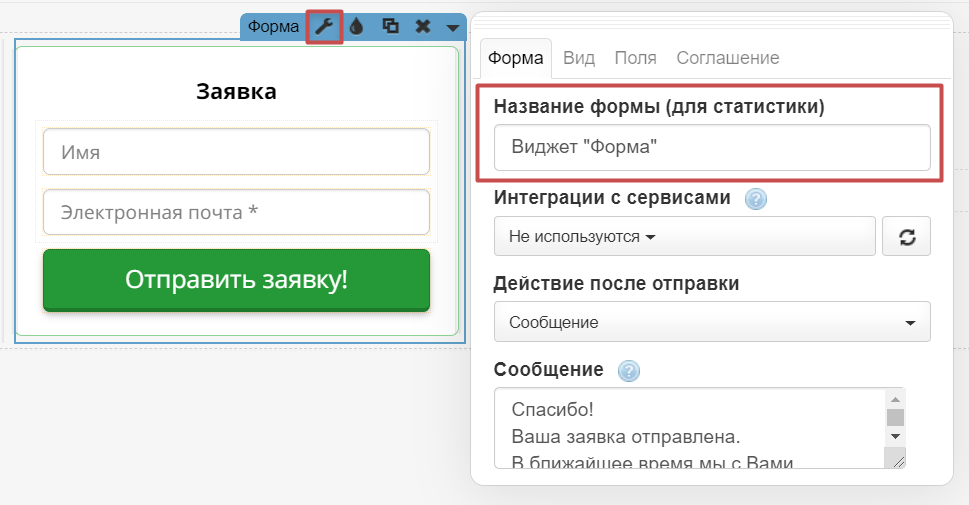This screenshot has height=505, width=969.
Task: Click help icon beside Интеграции с сервисами
Action: point(756,199)
